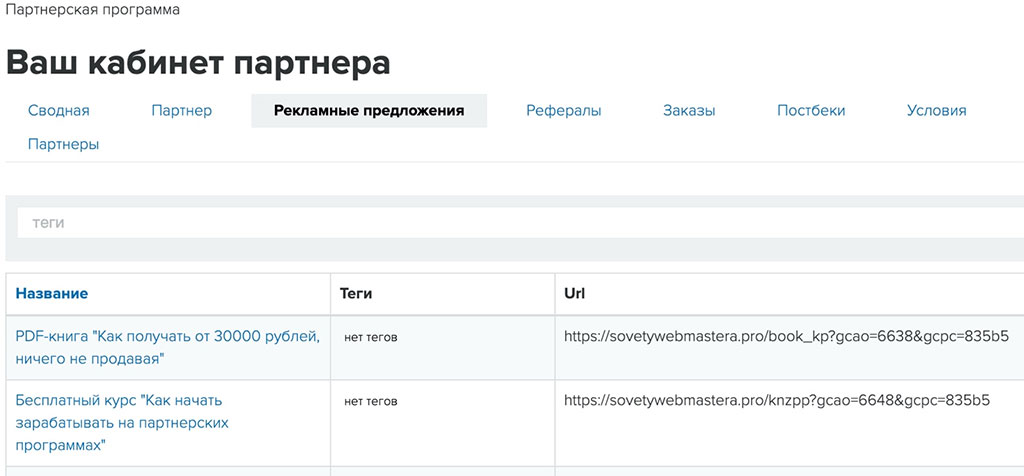Click the Партнерская программа breadcrumb text

(93, 10)
